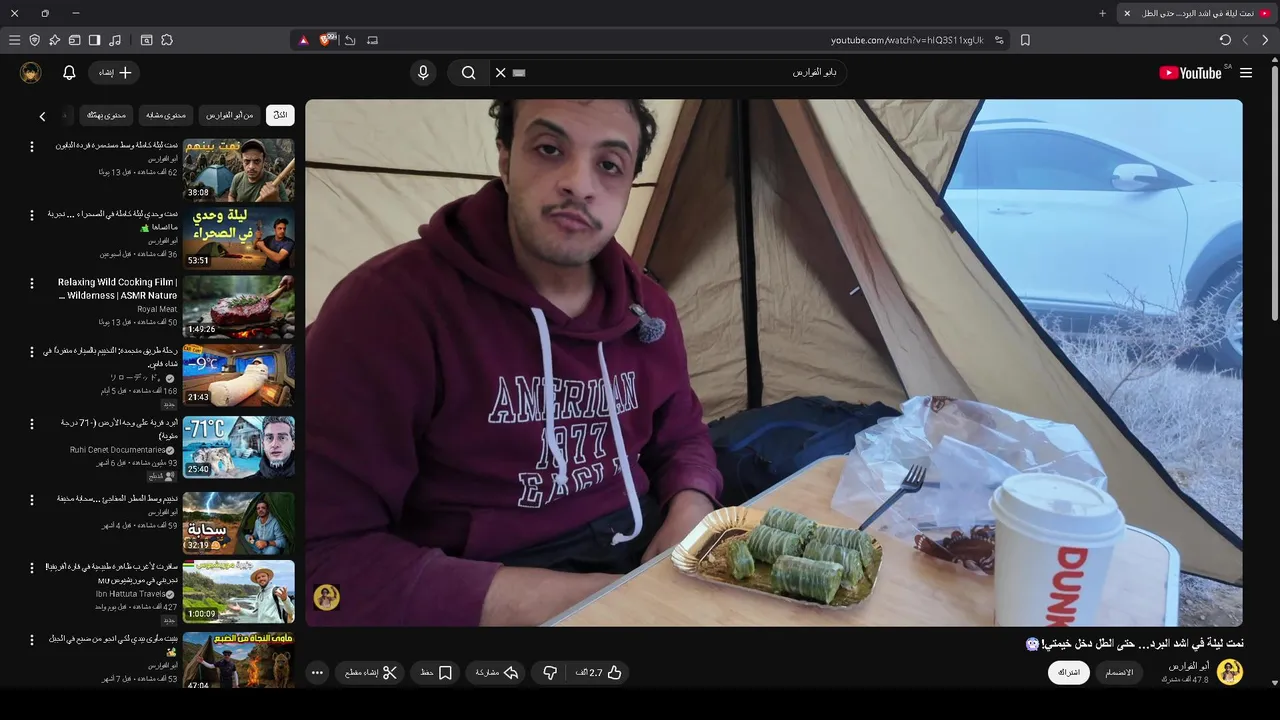The height and width of the screenshot is (720, 1280).
Task: Show more filter chips with the arrow
Action: tap(42, 116)
